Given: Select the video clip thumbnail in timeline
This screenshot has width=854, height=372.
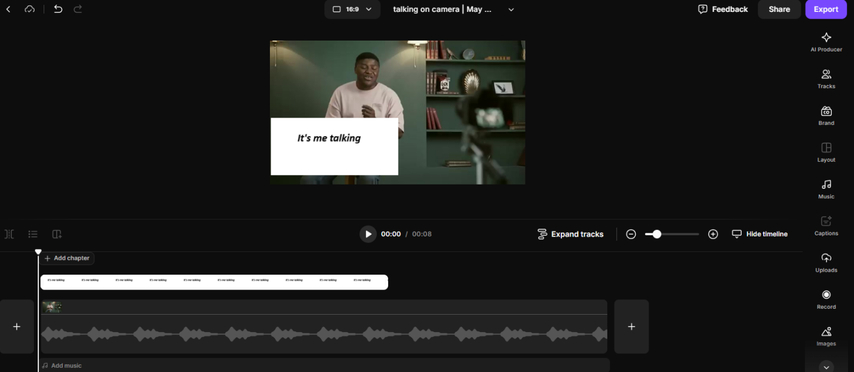Looking at the screenshot, I should pos(52,307).
